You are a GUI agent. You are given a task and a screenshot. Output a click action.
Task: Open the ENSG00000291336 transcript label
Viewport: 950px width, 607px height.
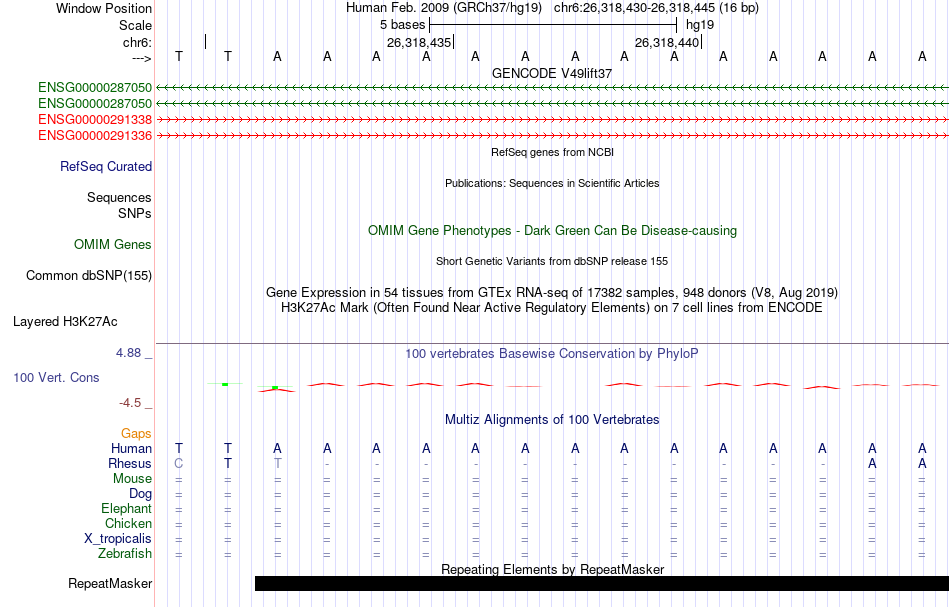pyautogui.click(x=95, y=136)
